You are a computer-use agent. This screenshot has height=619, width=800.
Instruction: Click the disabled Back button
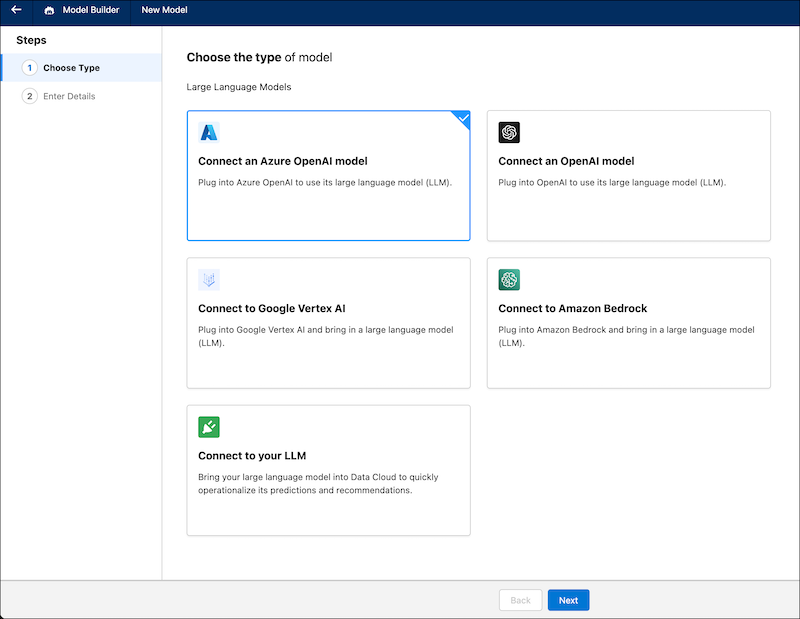click(x=520, y=600)
